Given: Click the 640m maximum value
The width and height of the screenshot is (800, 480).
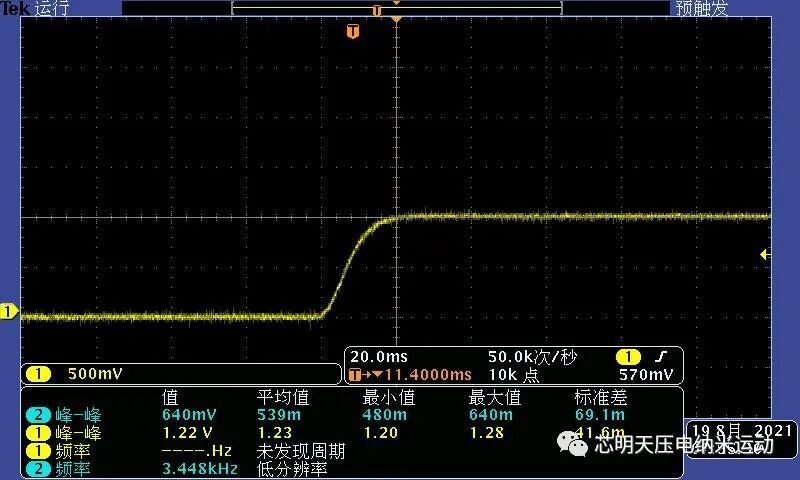Looking at the screenshot, I should pyautogui.click(x=491, y=415).
